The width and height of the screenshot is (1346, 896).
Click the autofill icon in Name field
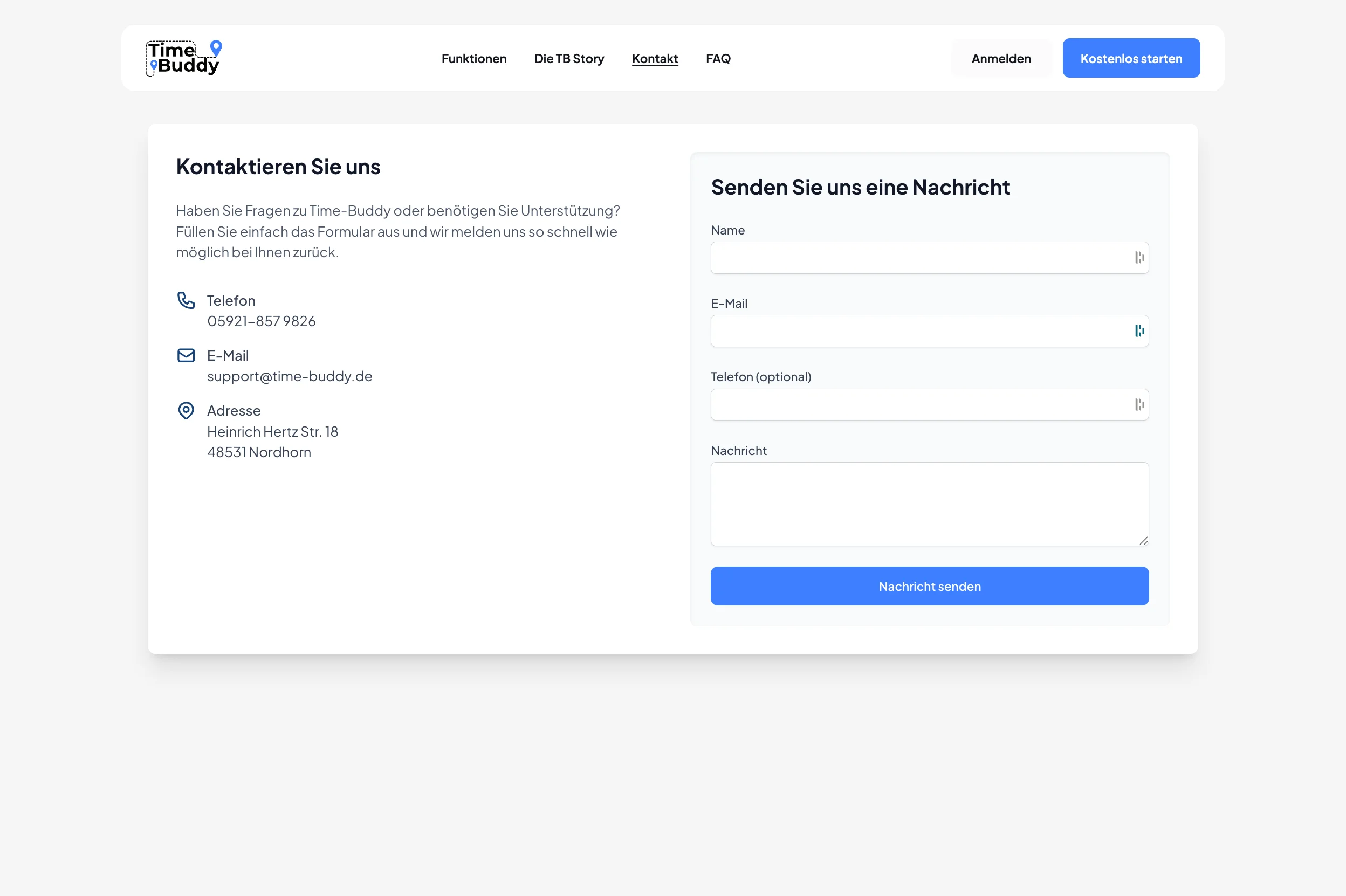(x=1139, y=258)
